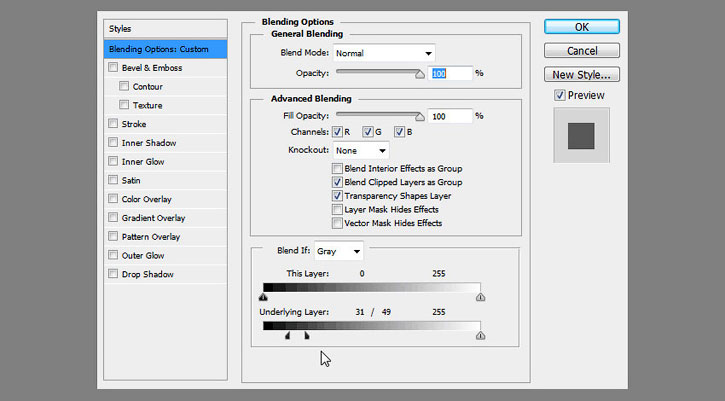
Task: Enable the Texture checkbox
Action: pyautogui.click(x=123, y=105)
